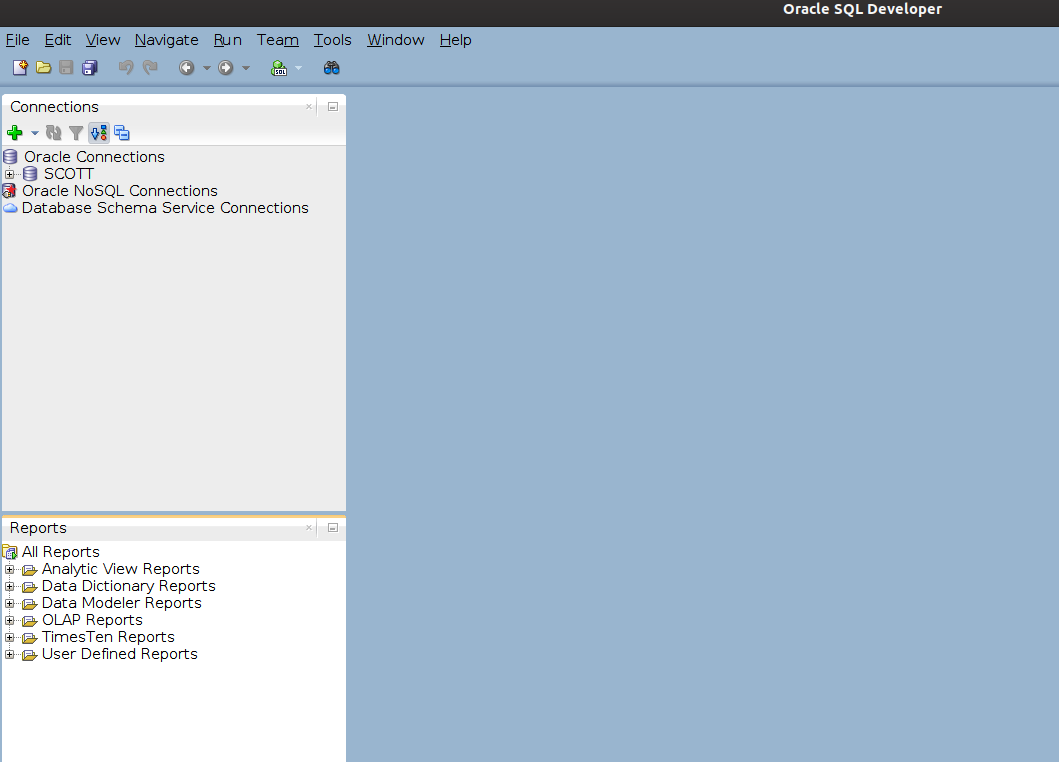
Task: Select Oracle Connections tree node
Action: (95, 157)
